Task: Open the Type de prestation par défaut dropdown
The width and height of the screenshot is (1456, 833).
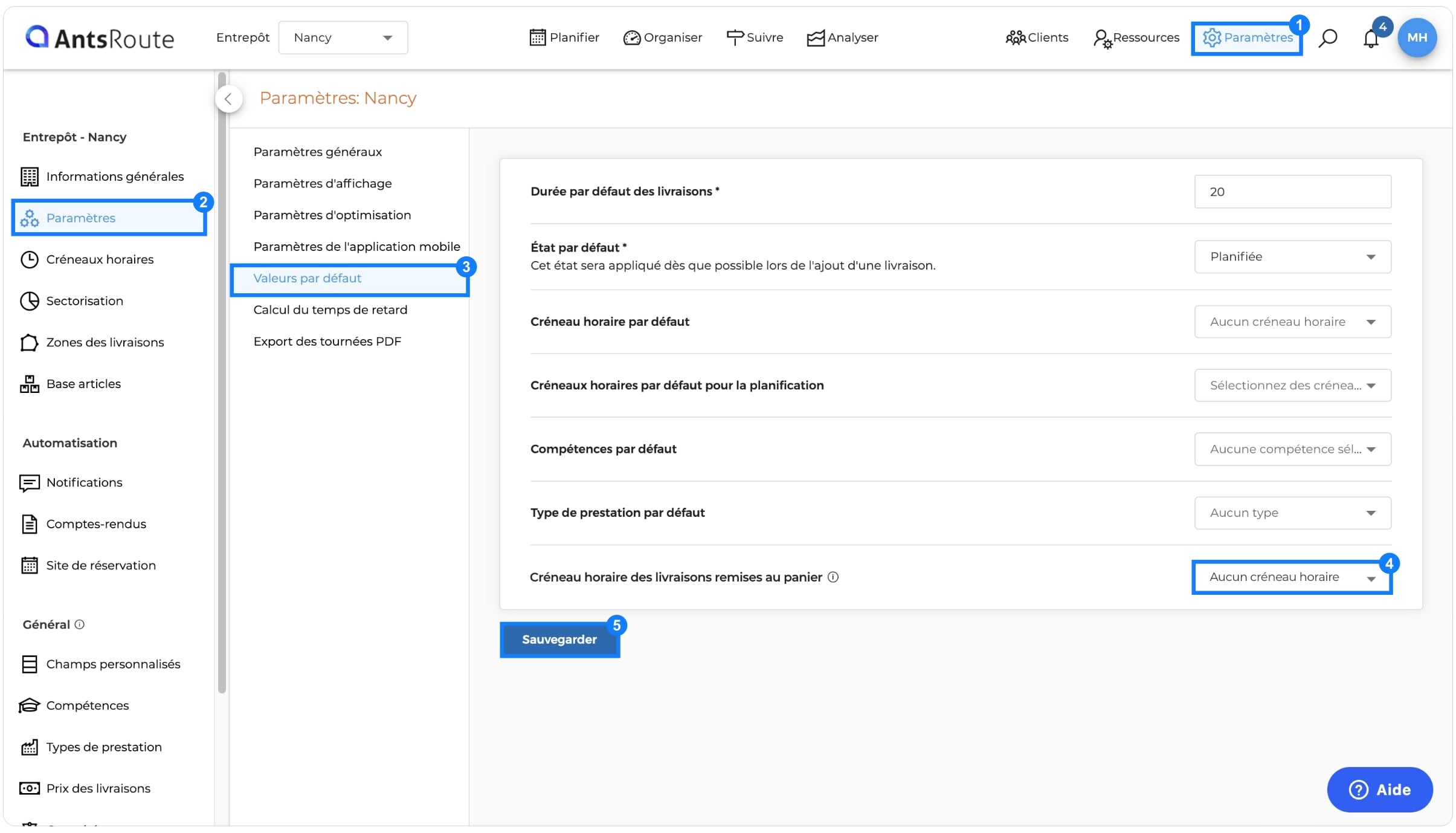Action: [1292, 513]
